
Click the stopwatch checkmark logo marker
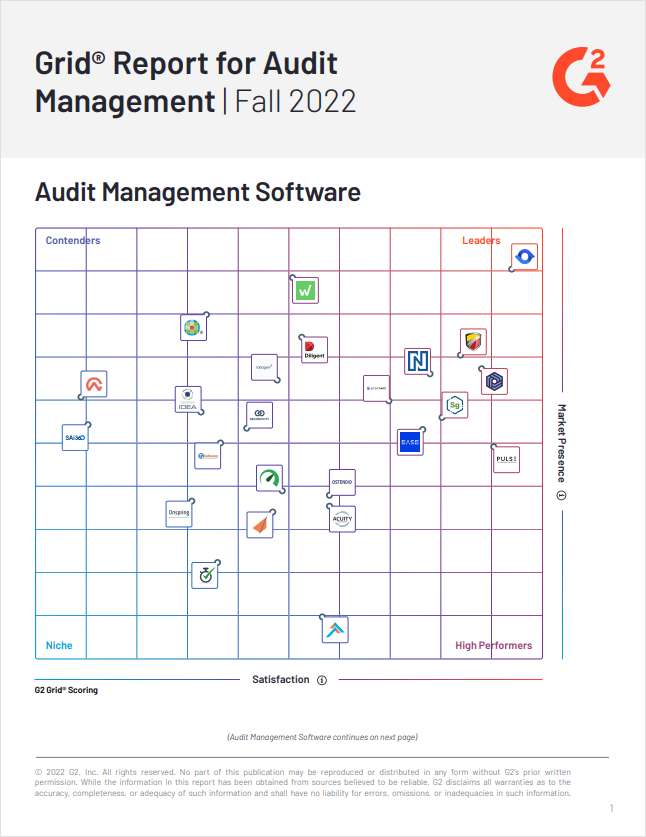(x=205, y=575)
